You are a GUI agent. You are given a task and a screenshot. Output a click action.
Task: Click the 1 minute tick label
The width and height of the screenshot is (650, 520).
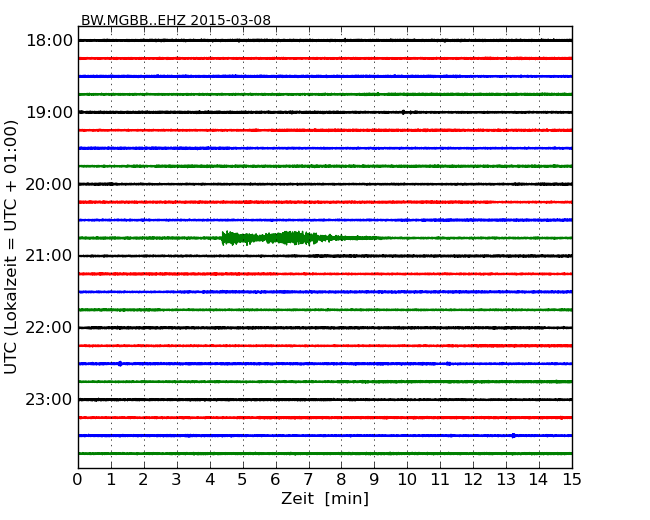[x=111, y=480]
